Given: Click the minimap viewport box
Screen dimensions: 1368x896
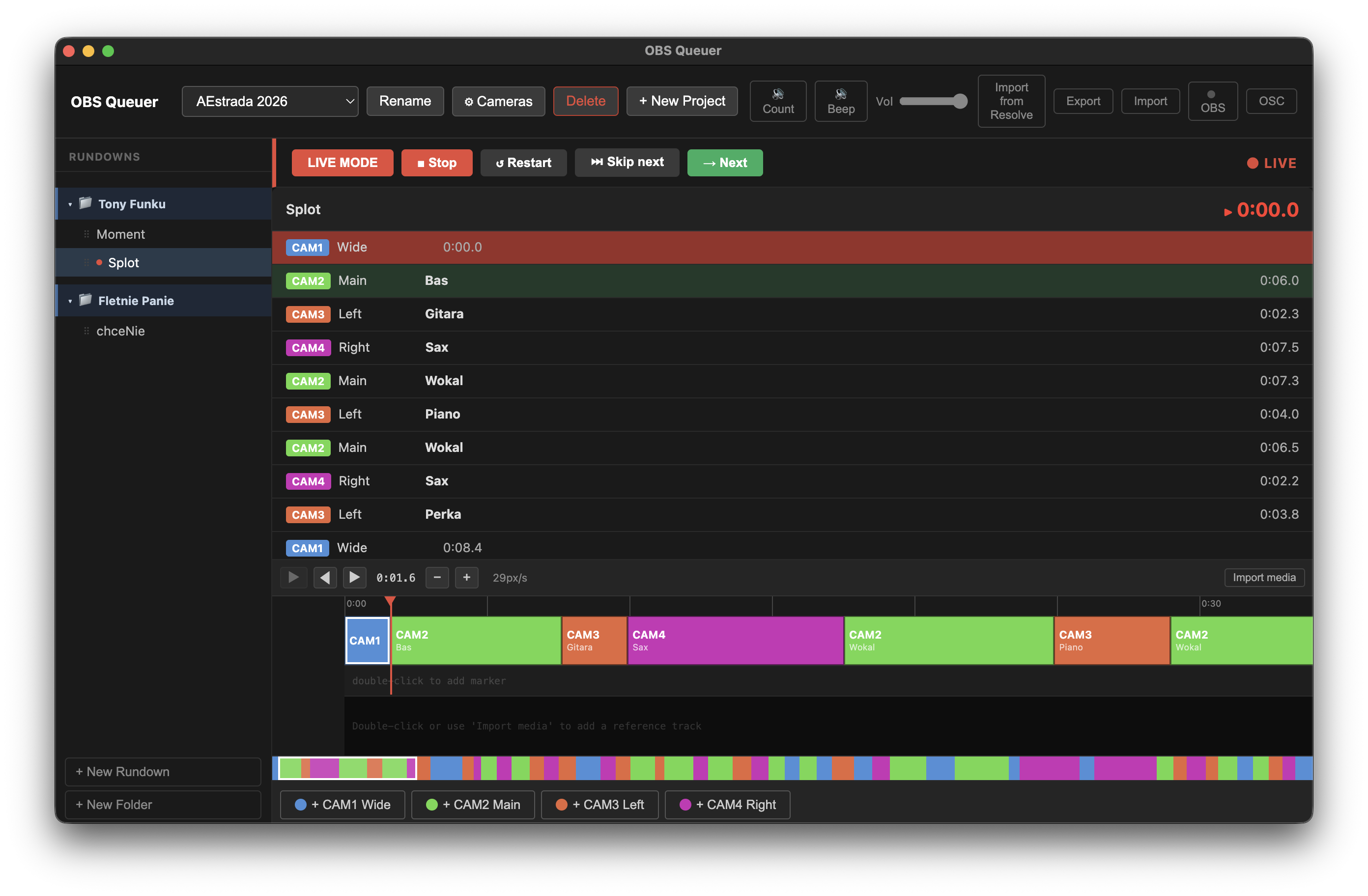Looking at the screenshot, I should 347,768.
